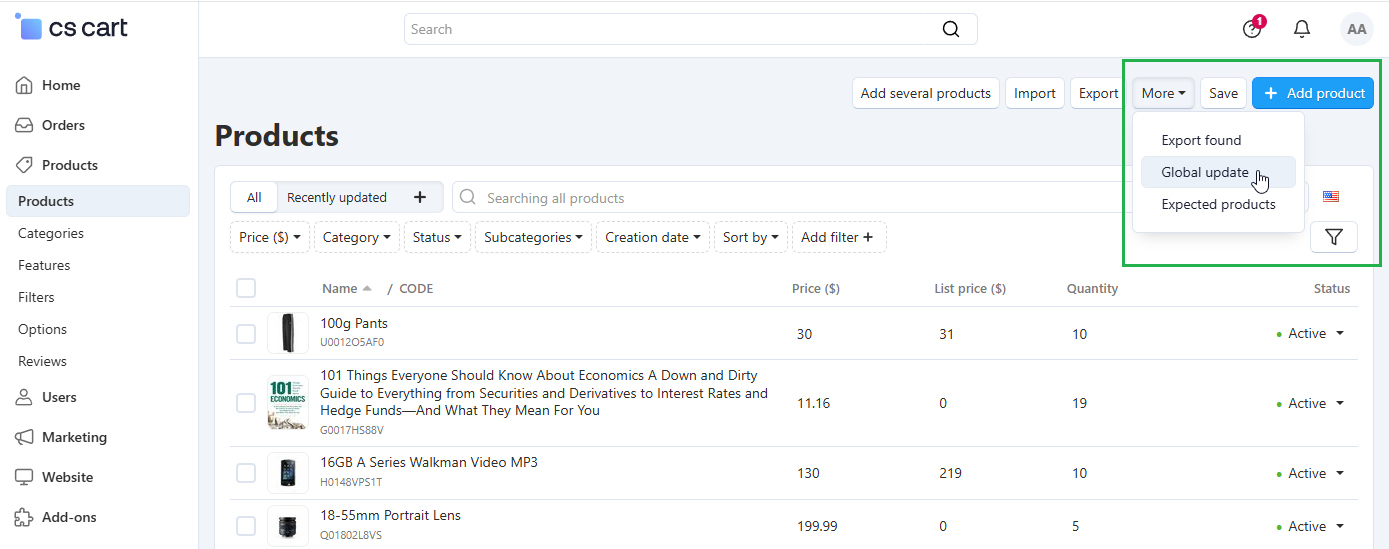
Task: Edit the 100g Pants price field 30
Action: (x=805, y=334)
